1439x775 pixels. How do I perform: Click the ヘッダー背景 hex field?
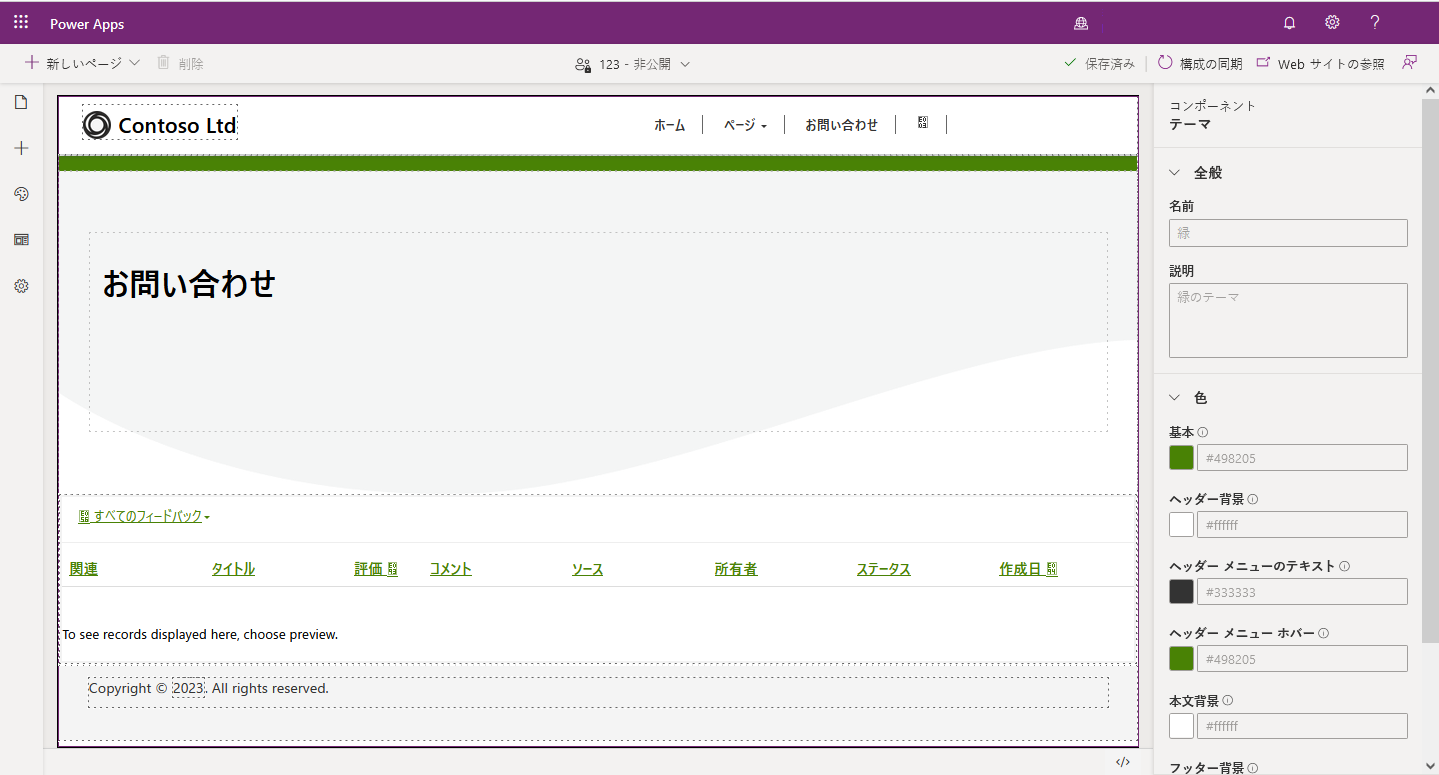[x=1302, y=525]
